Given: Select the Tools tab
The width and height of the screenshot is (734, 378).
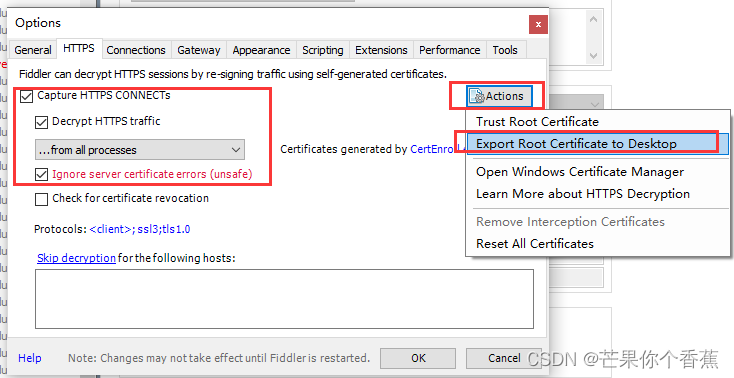Looking at the screenshot, I should click(505, 50).
